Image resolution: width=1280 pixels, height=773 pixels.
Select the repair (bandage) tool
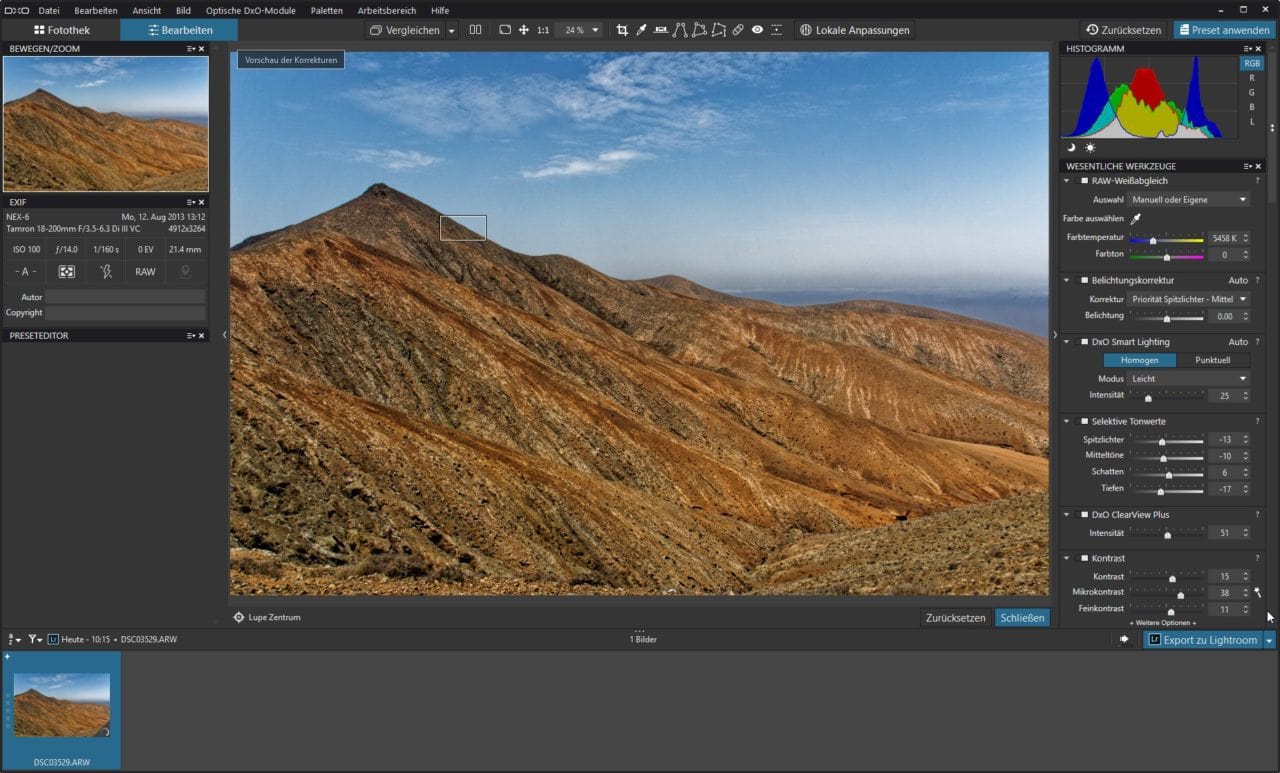coord(737,30)
